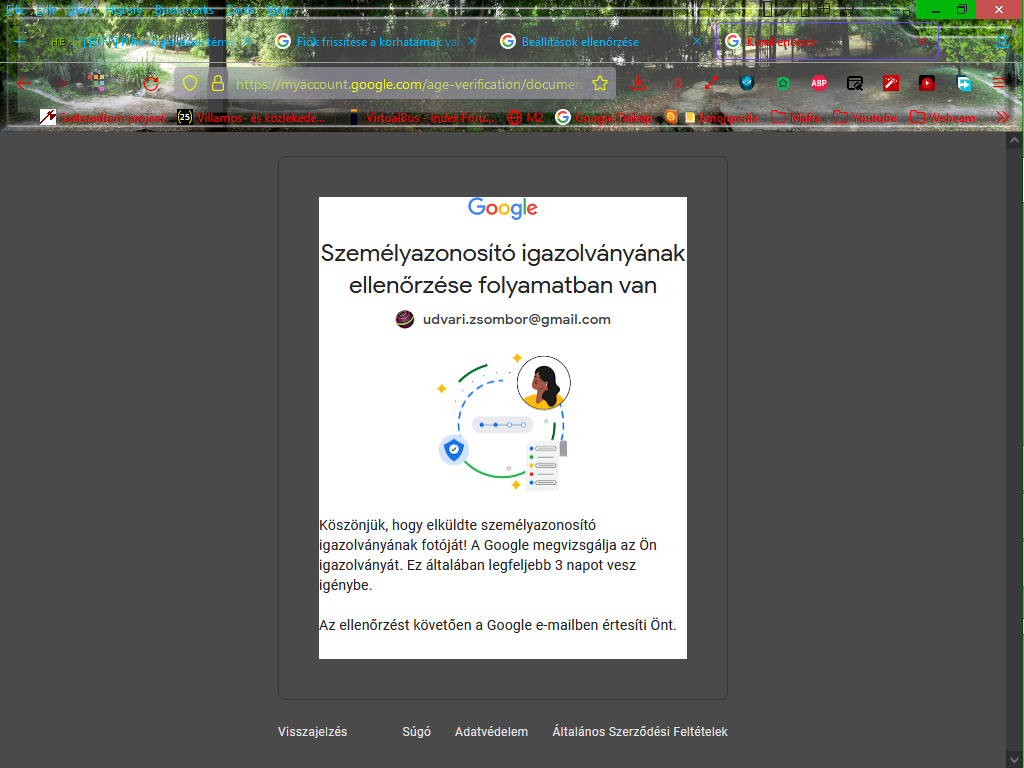Click the udvari.zsombor@gmail.com account text

tap(517, 319)
